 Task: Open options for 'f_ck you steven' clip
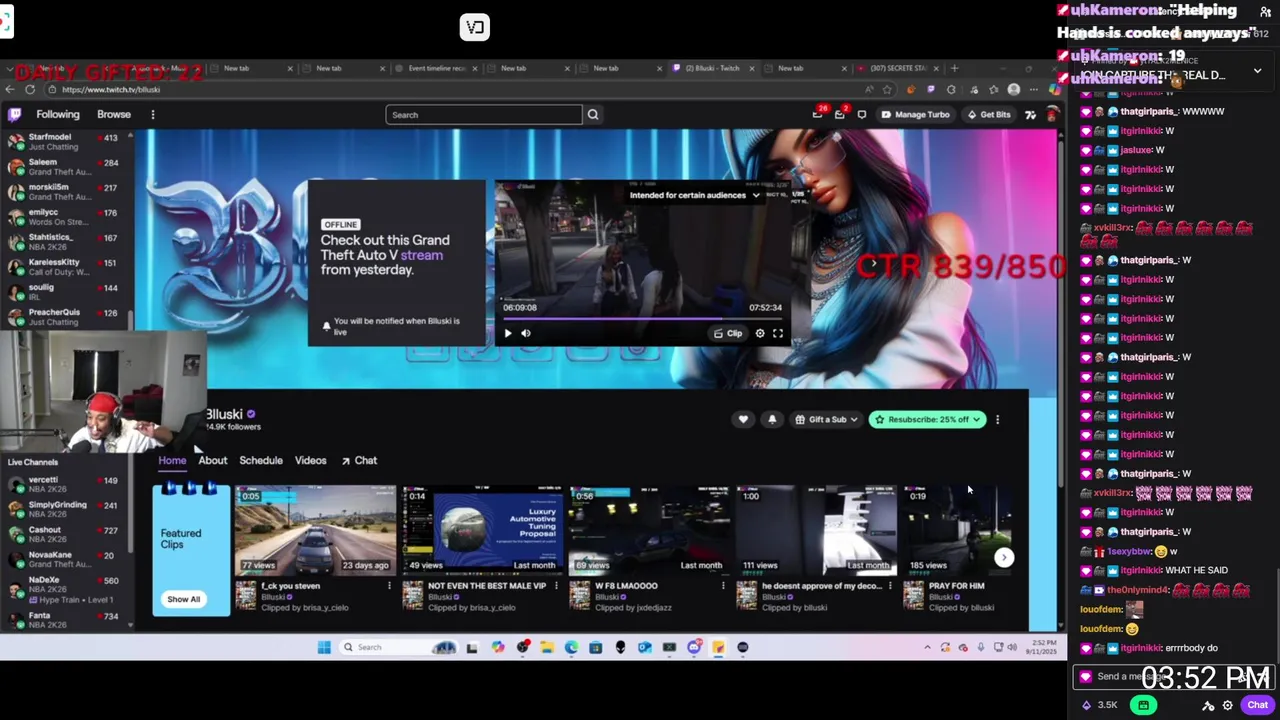(x=389, y=586)
